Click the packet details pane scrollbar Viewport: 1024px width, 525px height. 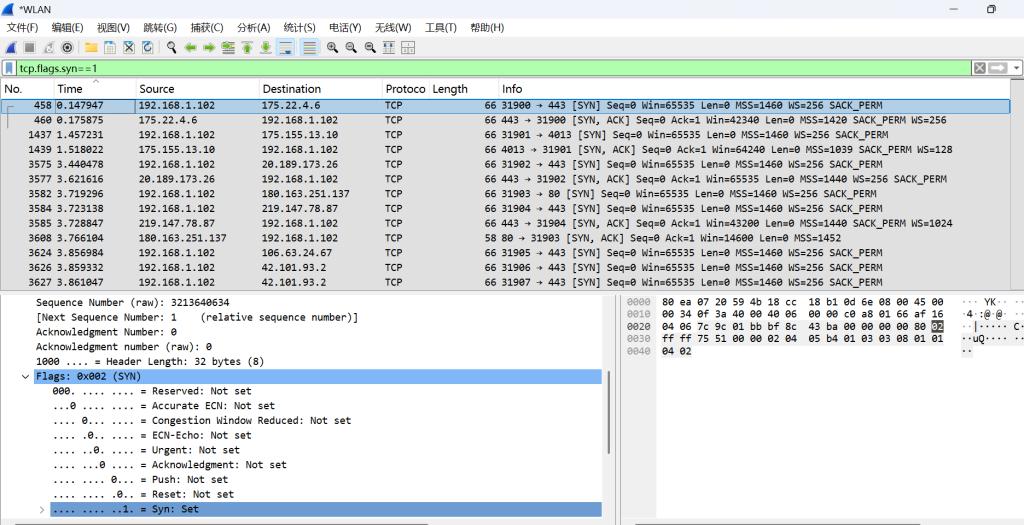[x=609, y=411]
